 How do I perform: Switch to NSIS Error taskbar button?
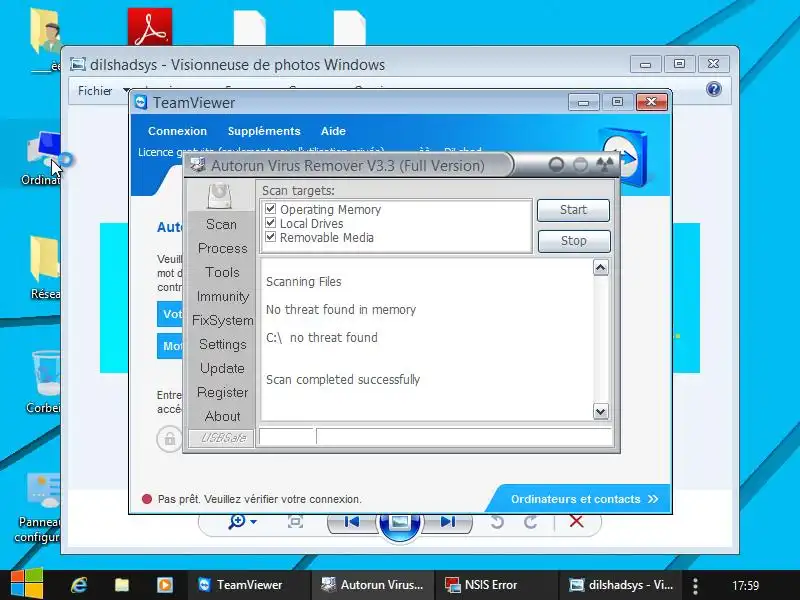(496, 585)
